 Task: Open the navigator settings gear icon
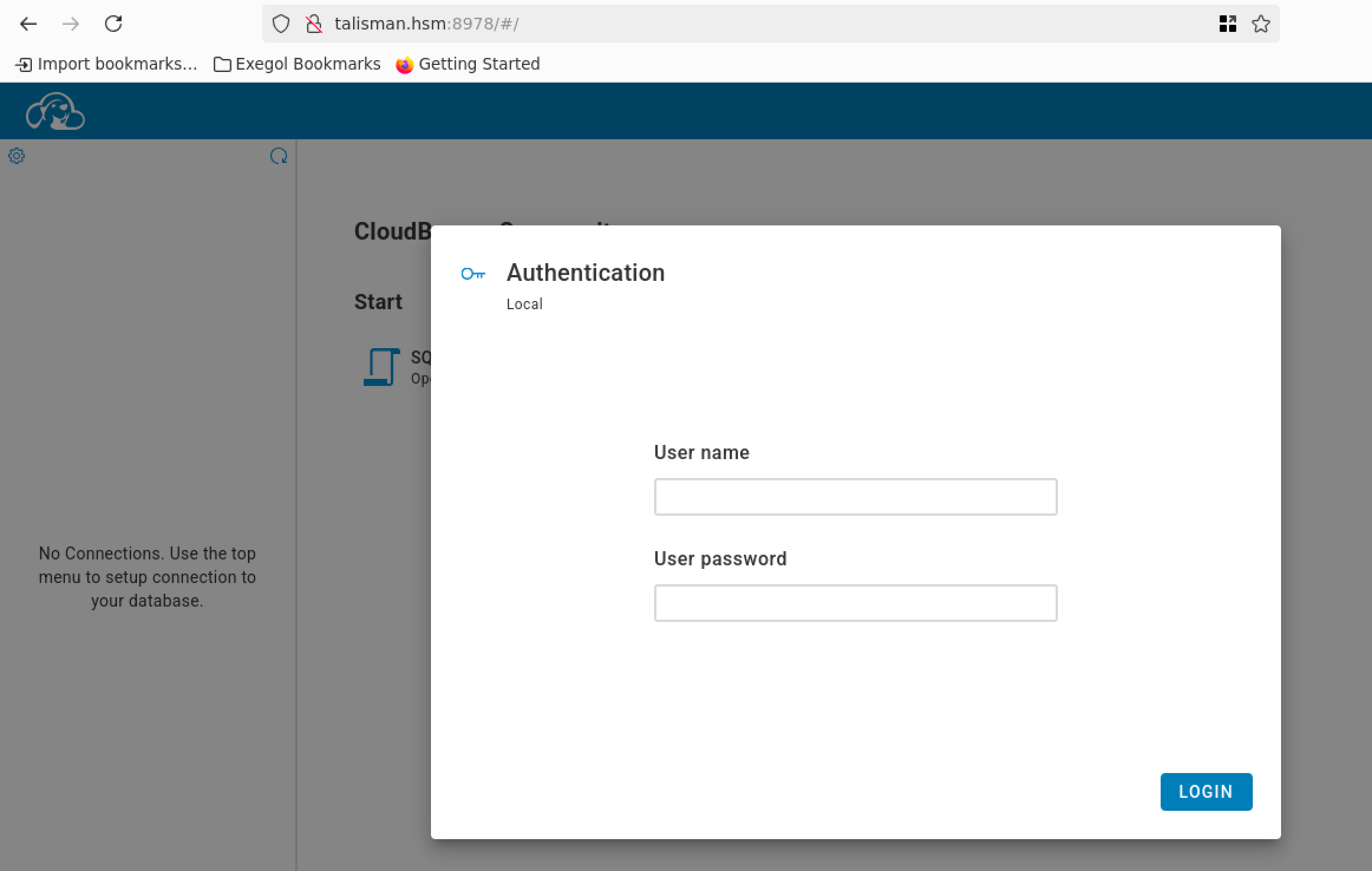[x=17, y=156]
